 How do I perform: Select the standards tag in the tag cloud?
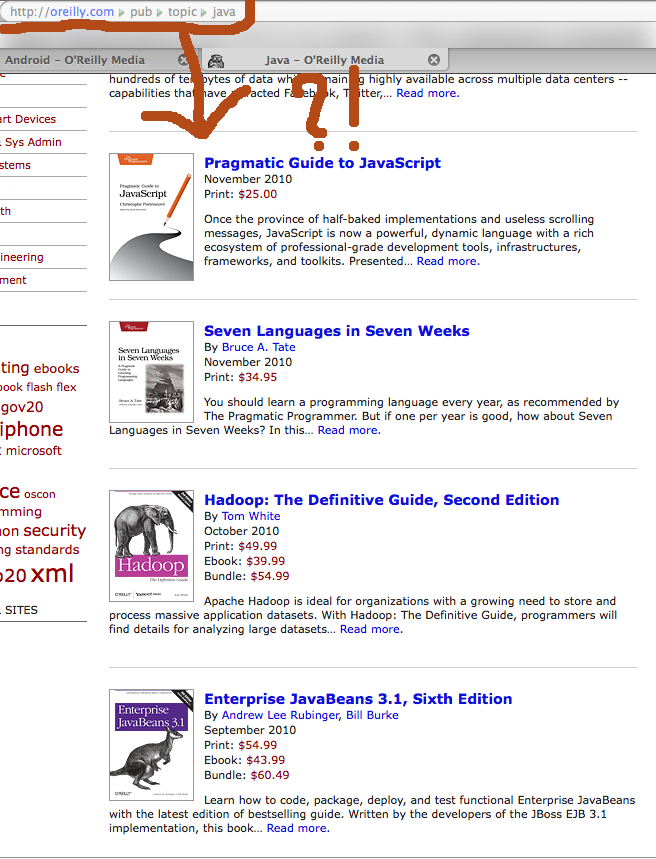pyautogui.click(x=47, y=549)
